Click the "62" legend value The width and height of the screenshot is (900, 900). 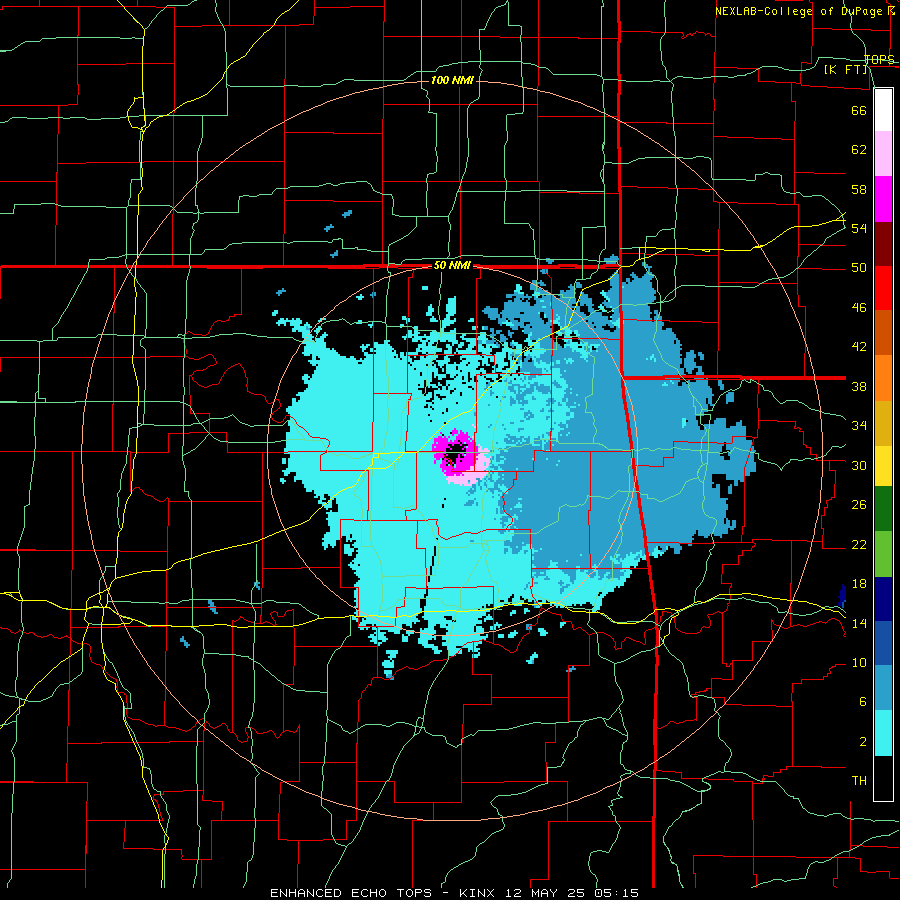click(x=859, y=150)
